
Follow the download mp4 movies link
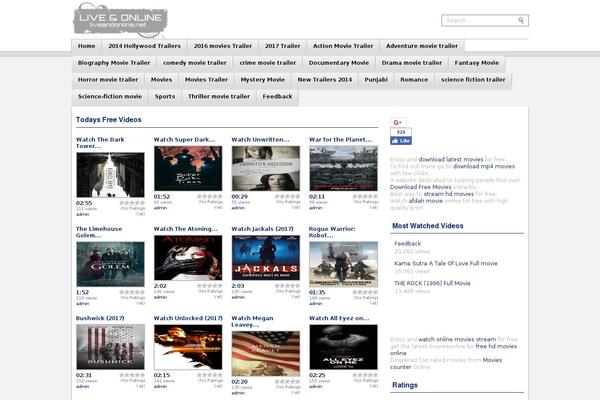[484, 166]
